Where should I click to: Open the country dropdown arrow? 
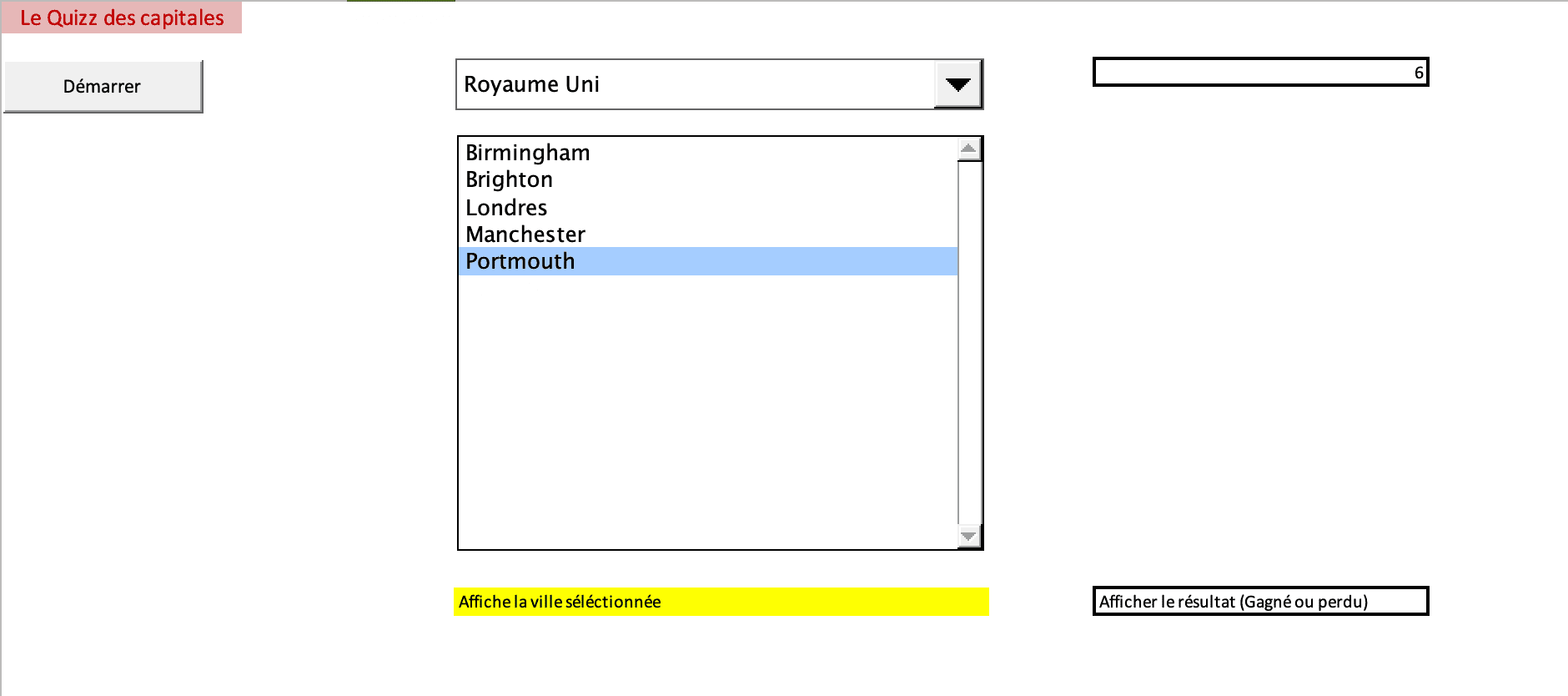(957, 84)
